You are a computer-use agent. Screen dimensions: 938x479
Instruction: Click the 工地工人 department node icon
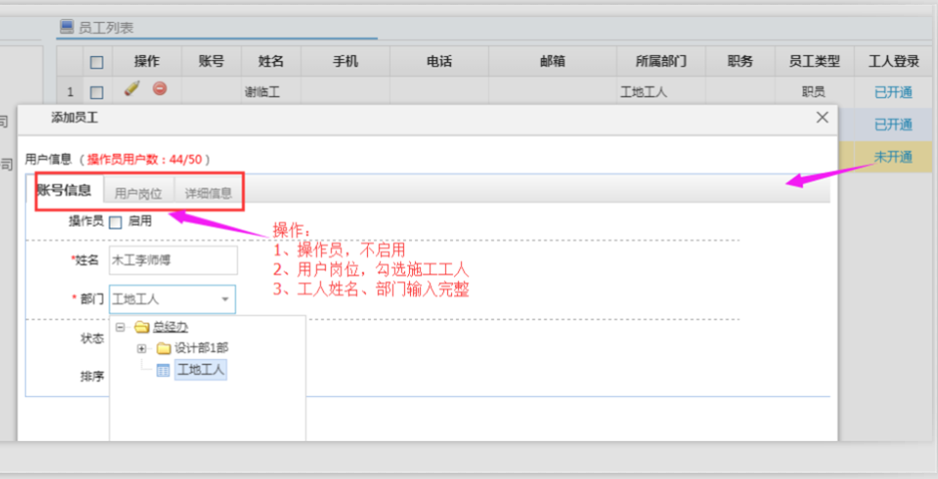tap(163, 370)
